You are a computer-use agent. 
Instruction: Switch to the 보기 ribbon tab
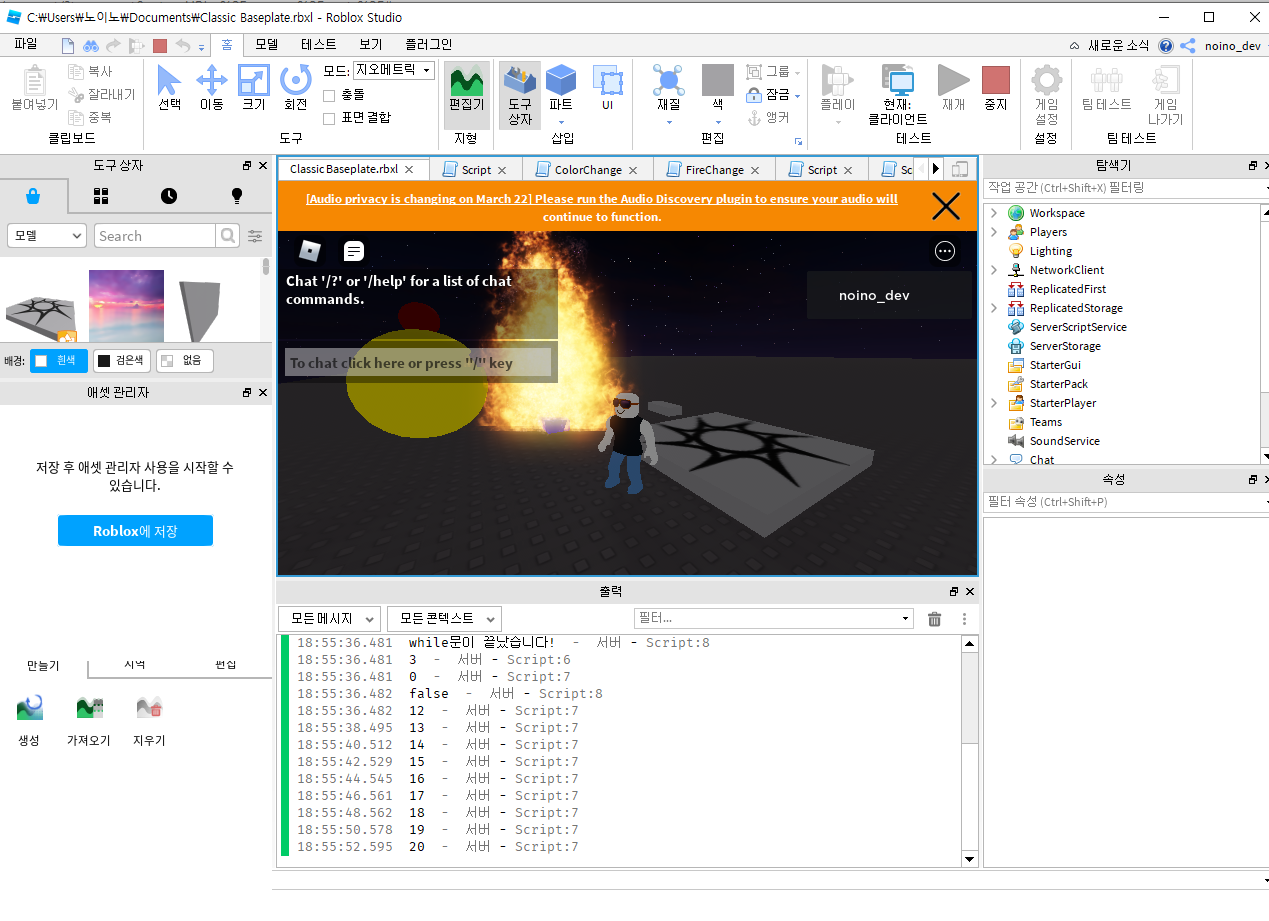(x=371, y=44)
